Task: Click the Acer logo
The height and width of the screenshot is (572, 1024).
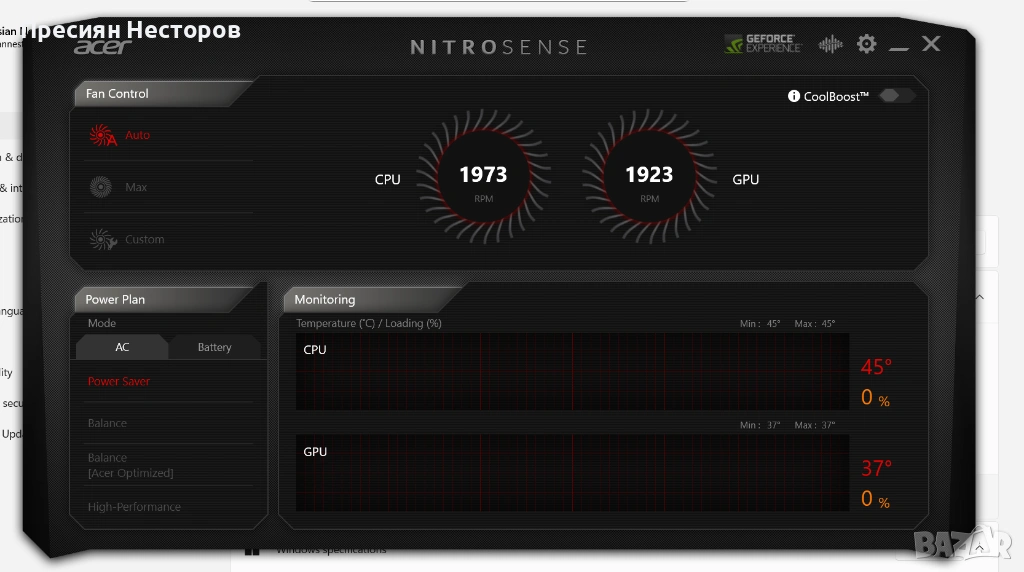Action: point(102,47)
